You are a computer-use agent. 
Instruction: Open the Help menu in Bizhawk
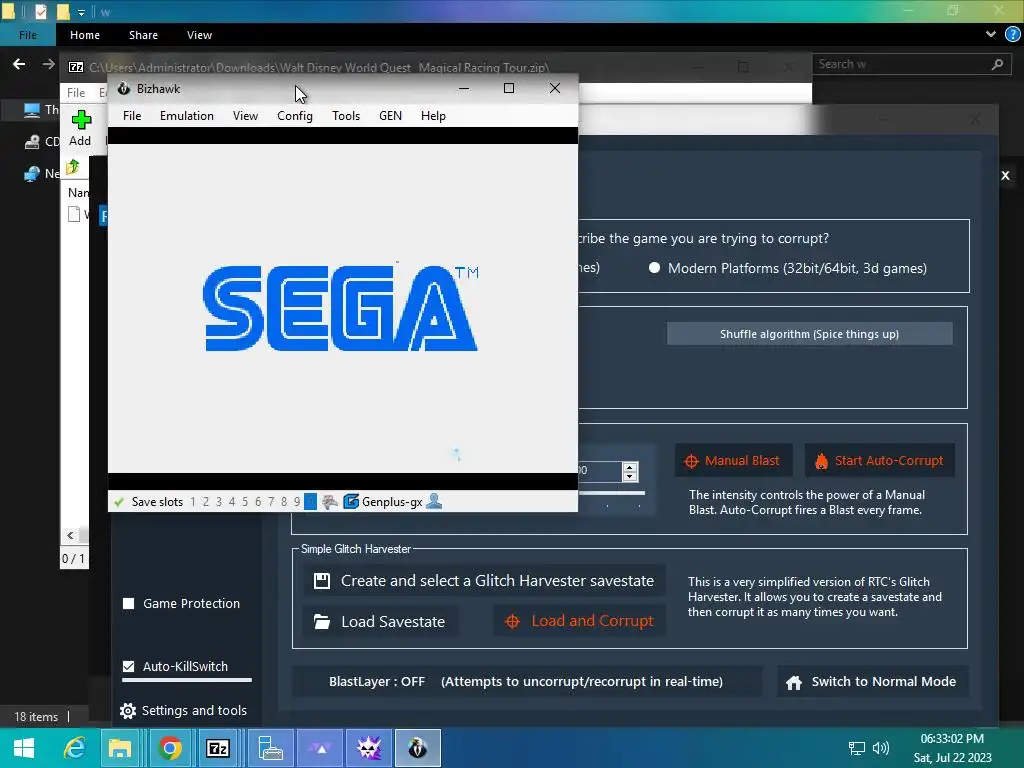coord(433,116)
